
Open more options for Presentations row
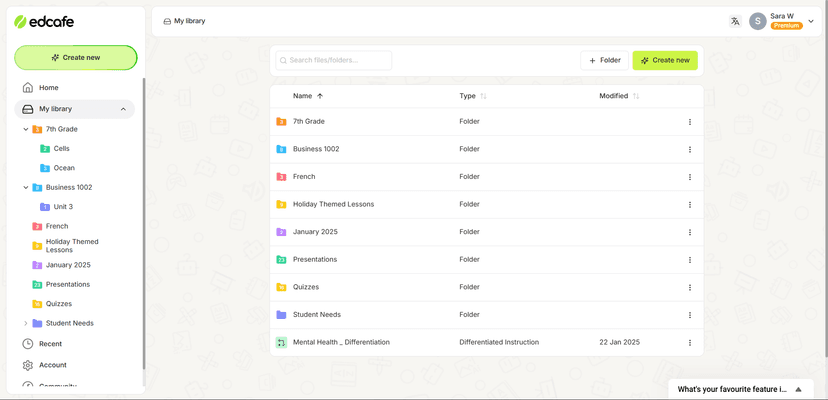coord(690,260)
